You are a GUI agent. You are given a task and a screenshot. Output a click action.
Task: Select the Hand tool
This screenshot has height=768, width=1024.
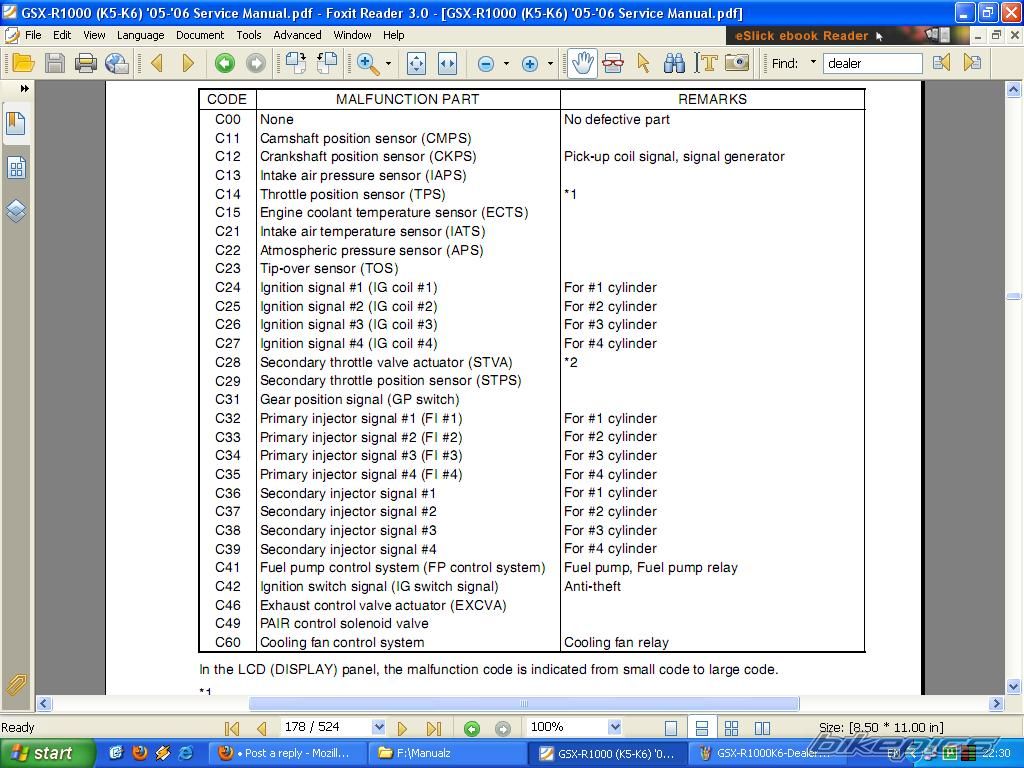[x=582, y=63]
